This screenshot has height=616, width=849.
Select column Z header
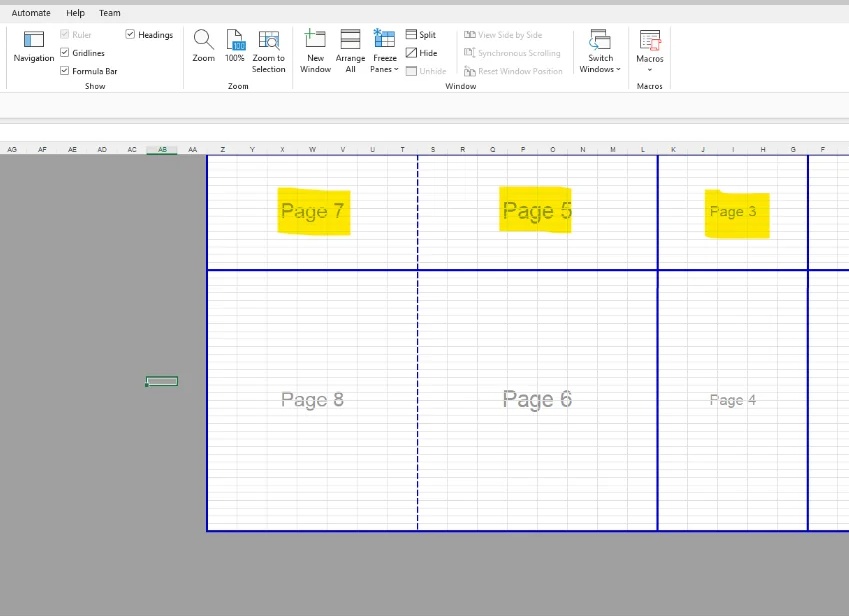223,149
